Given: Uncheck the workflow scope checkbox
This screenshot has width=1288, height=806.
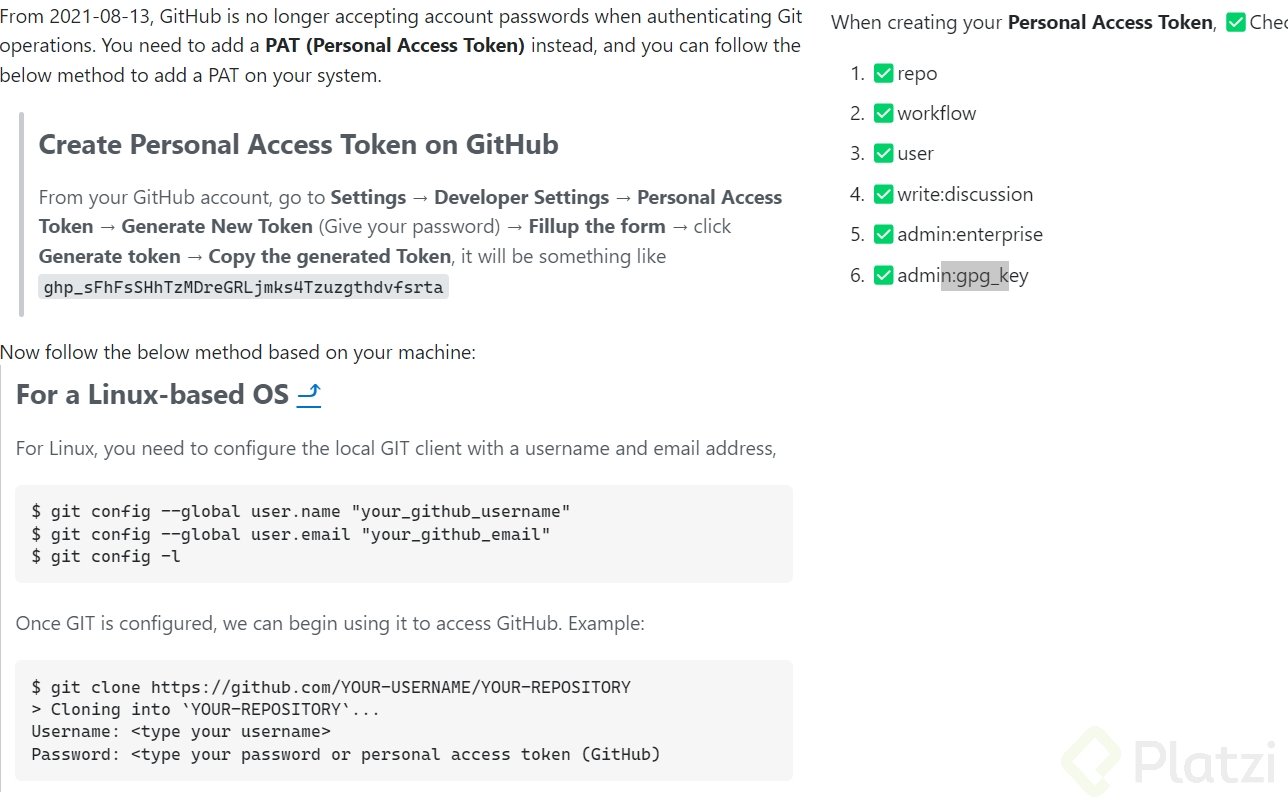Looking at the screenshot, I should pos(883,113).
